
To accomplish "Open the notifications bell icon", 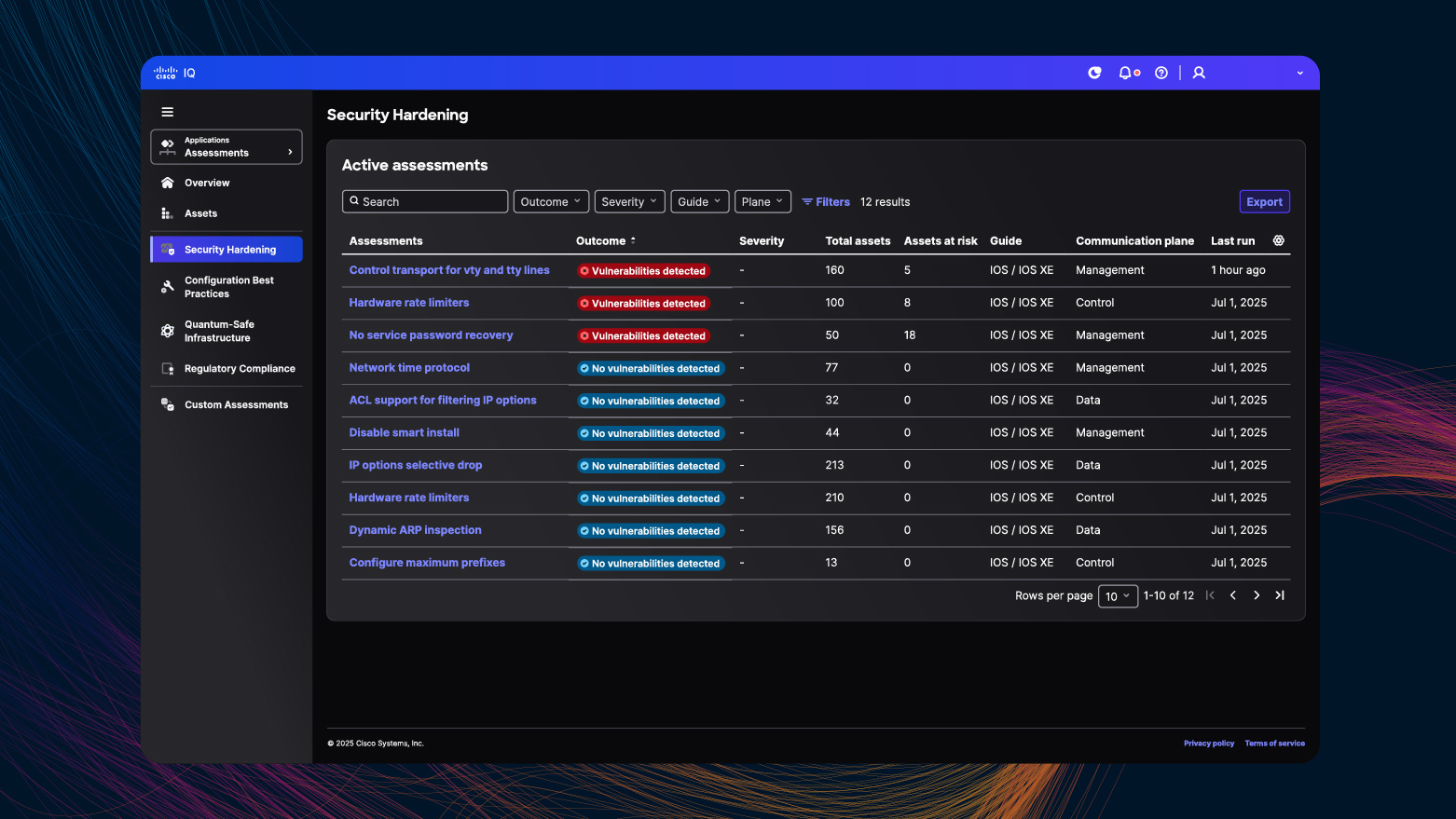I will tap(1126, 73).
